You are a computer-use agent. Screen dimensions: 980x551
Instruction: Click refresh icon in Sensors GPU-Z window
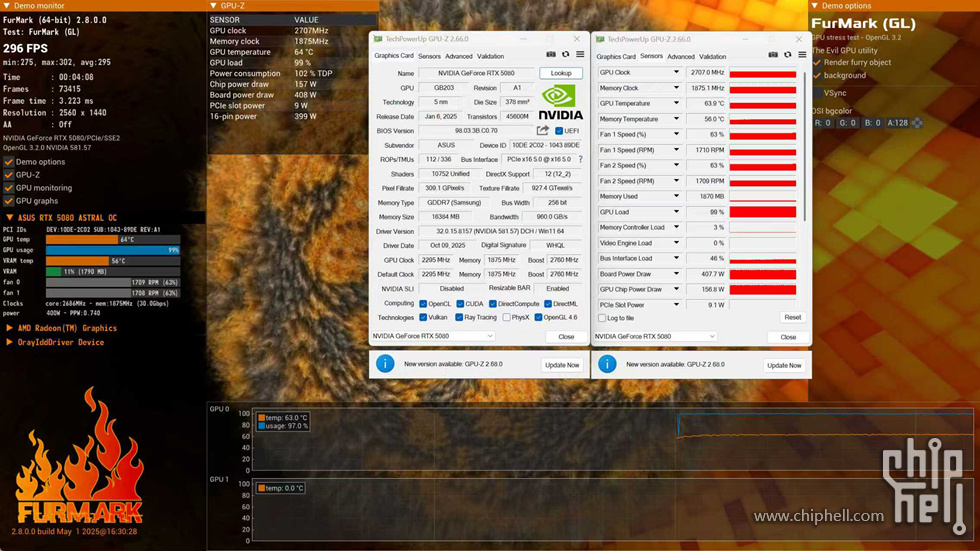pyautogui.click(x=787, y=55)
